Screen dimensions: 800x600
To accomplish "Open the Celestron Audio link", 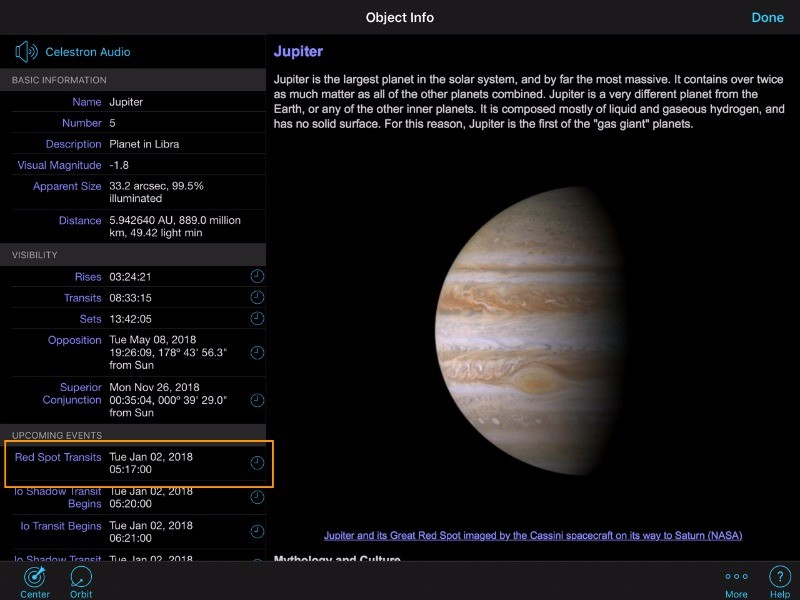I will [88, 52].
